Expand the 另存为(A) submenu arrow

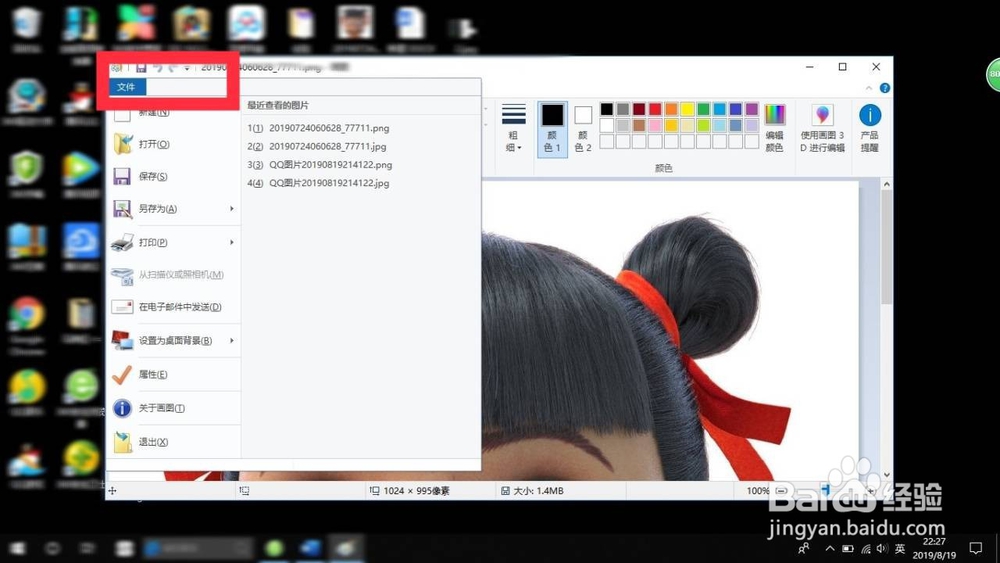pos(232,208)
